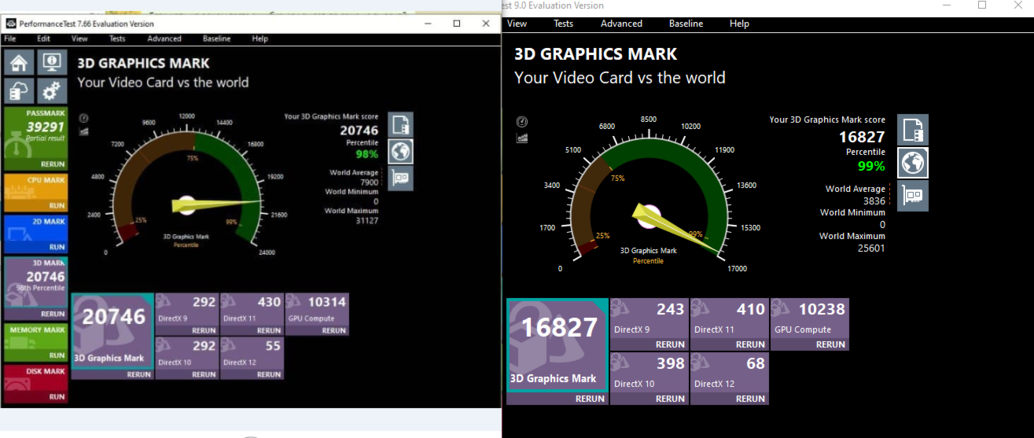
Task: Rerun DirectX 11 scoring 430
Action: pyautogui.click(x=268, y=330)
